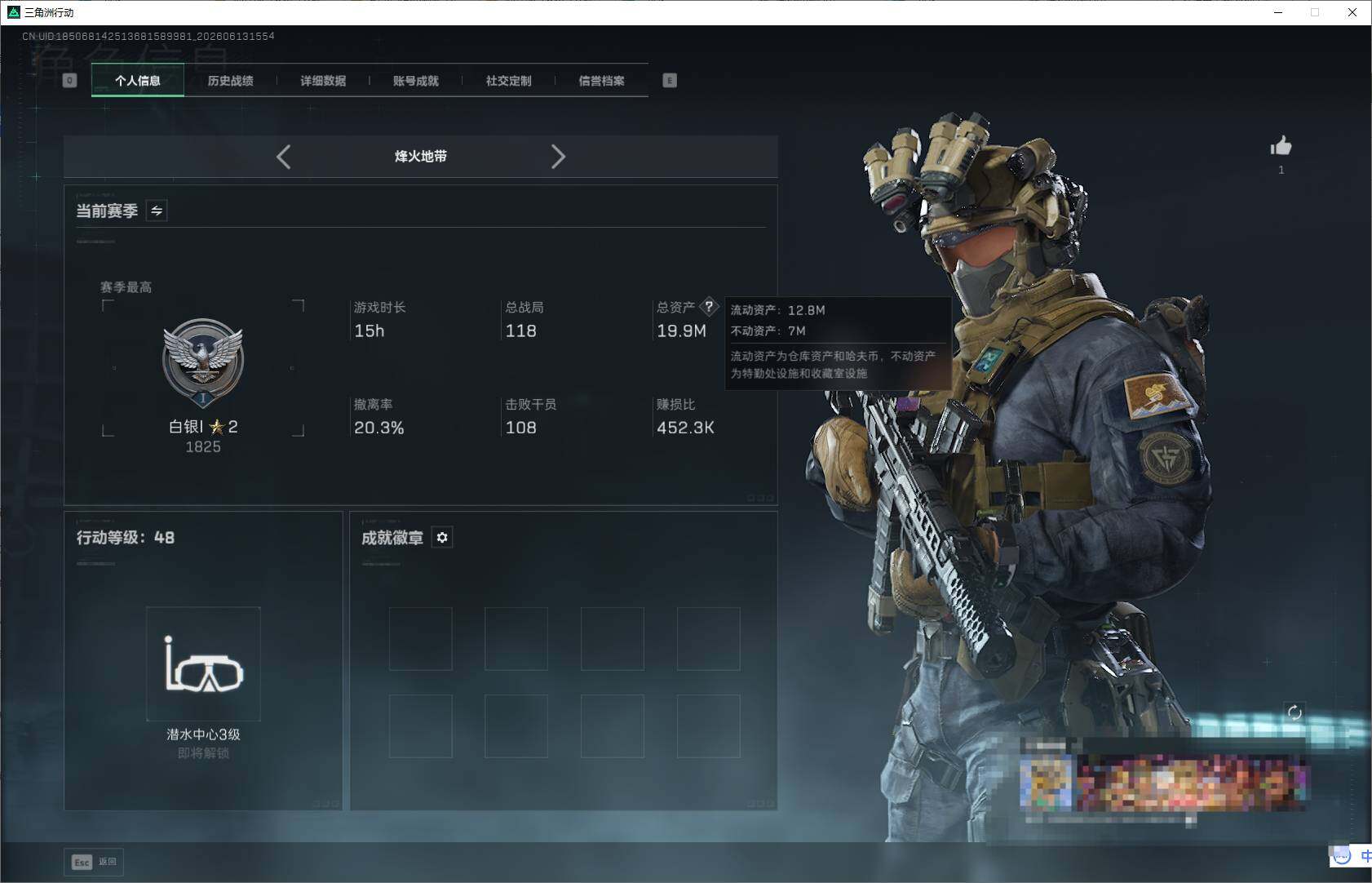
Task: Switch to the 个人信息 tab
Action: (138, 80)
